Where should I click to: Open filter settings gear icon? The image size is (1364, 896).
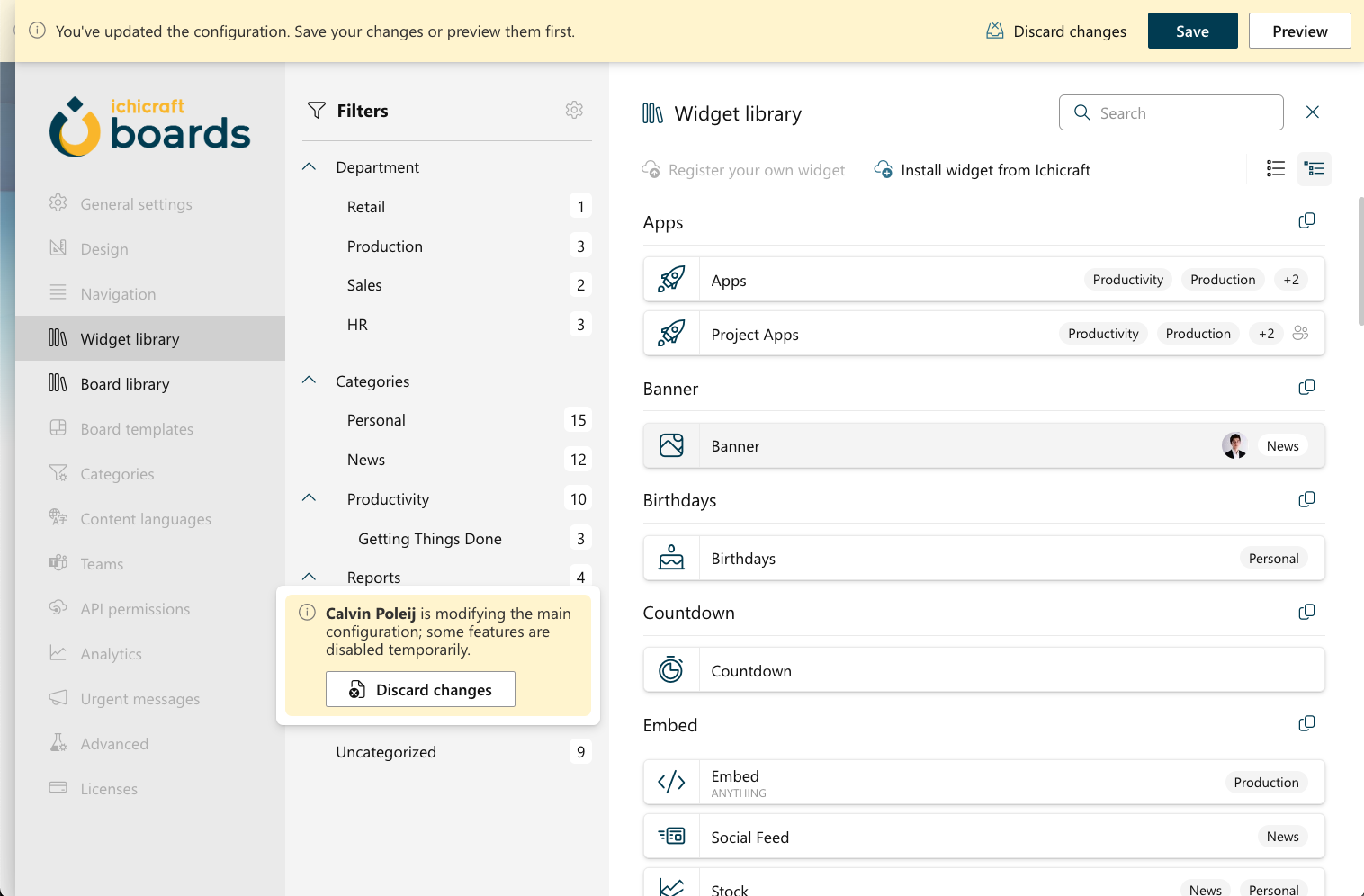(x=574, y=110)
